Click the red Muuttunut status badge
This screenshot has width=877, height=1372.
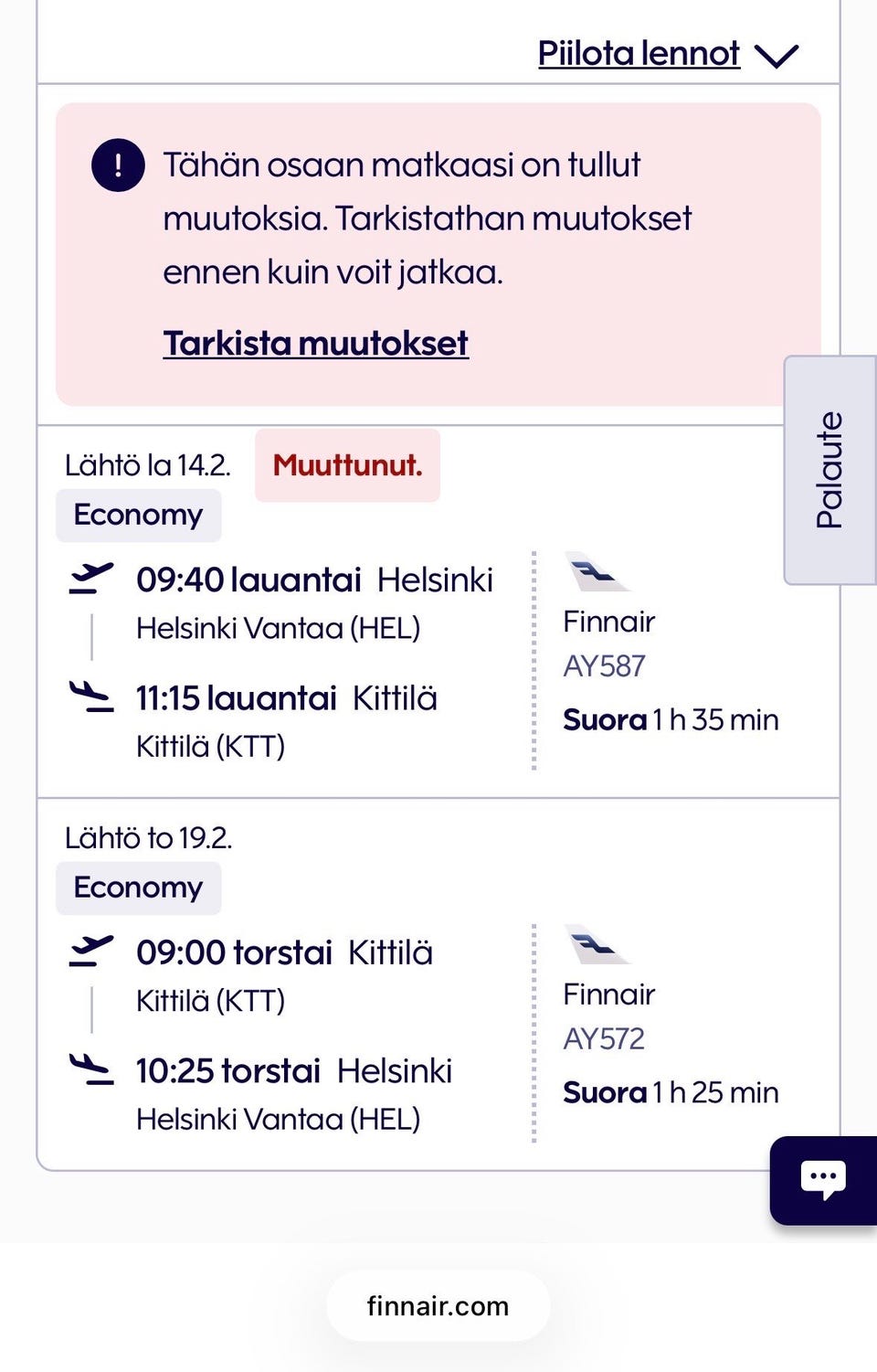pyautogui.click(x=347, y=465)
